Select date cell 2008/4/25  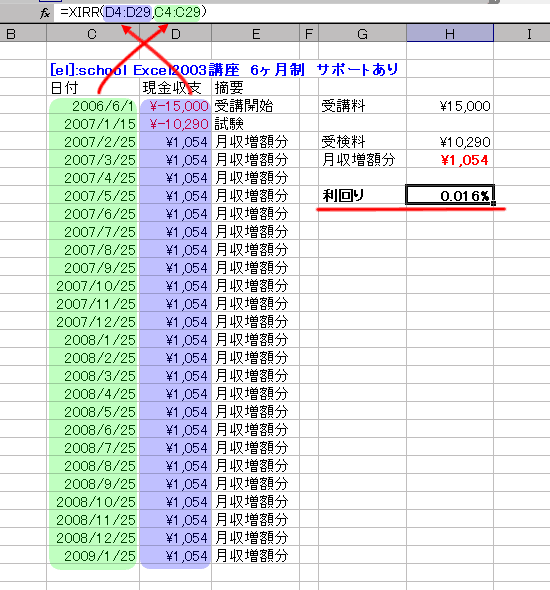[x=93, y=394]
